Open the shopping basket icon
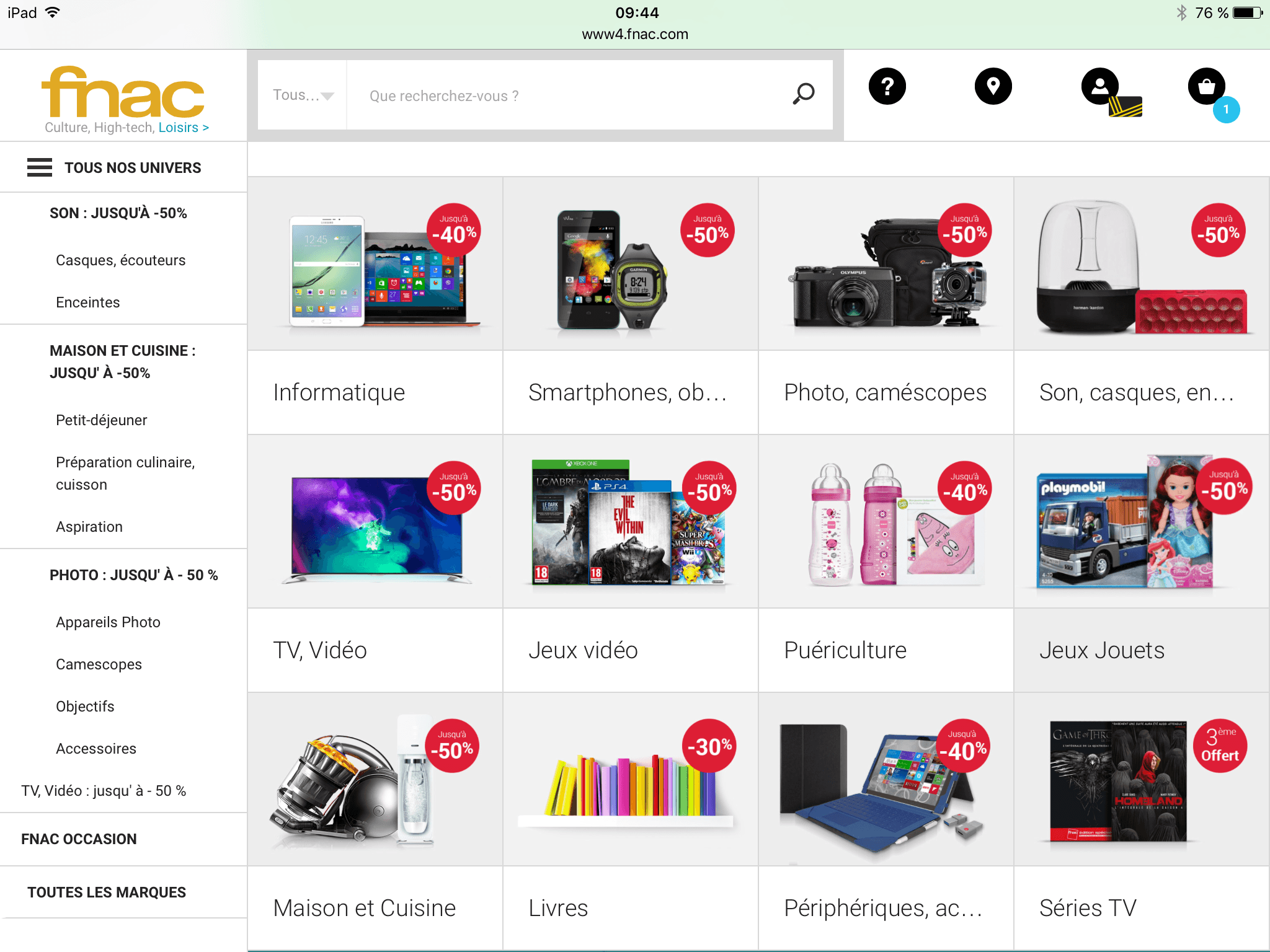 pos(1206,86)
